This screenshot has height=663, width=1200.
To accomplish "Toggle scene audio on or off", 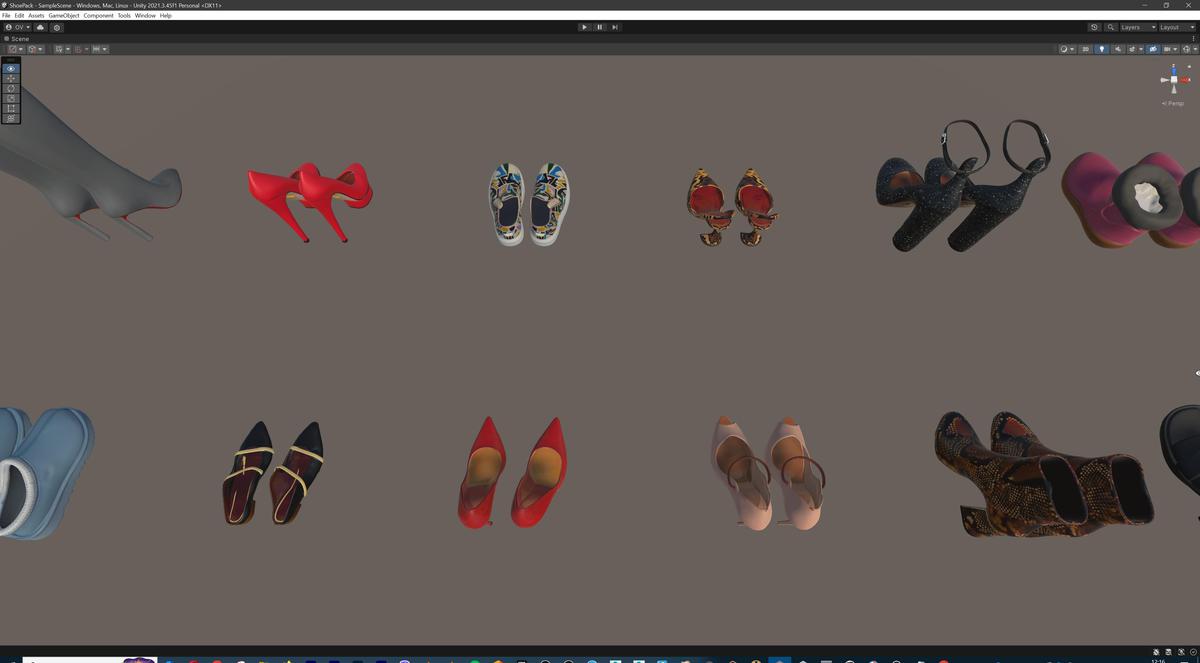I will (1117, 48).
